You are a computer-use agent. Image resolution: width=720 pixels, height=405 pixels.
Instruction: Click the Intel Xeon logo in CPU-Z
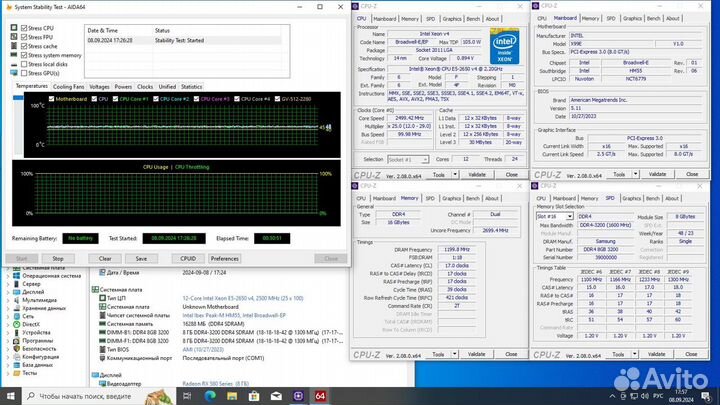coord(504,46)
